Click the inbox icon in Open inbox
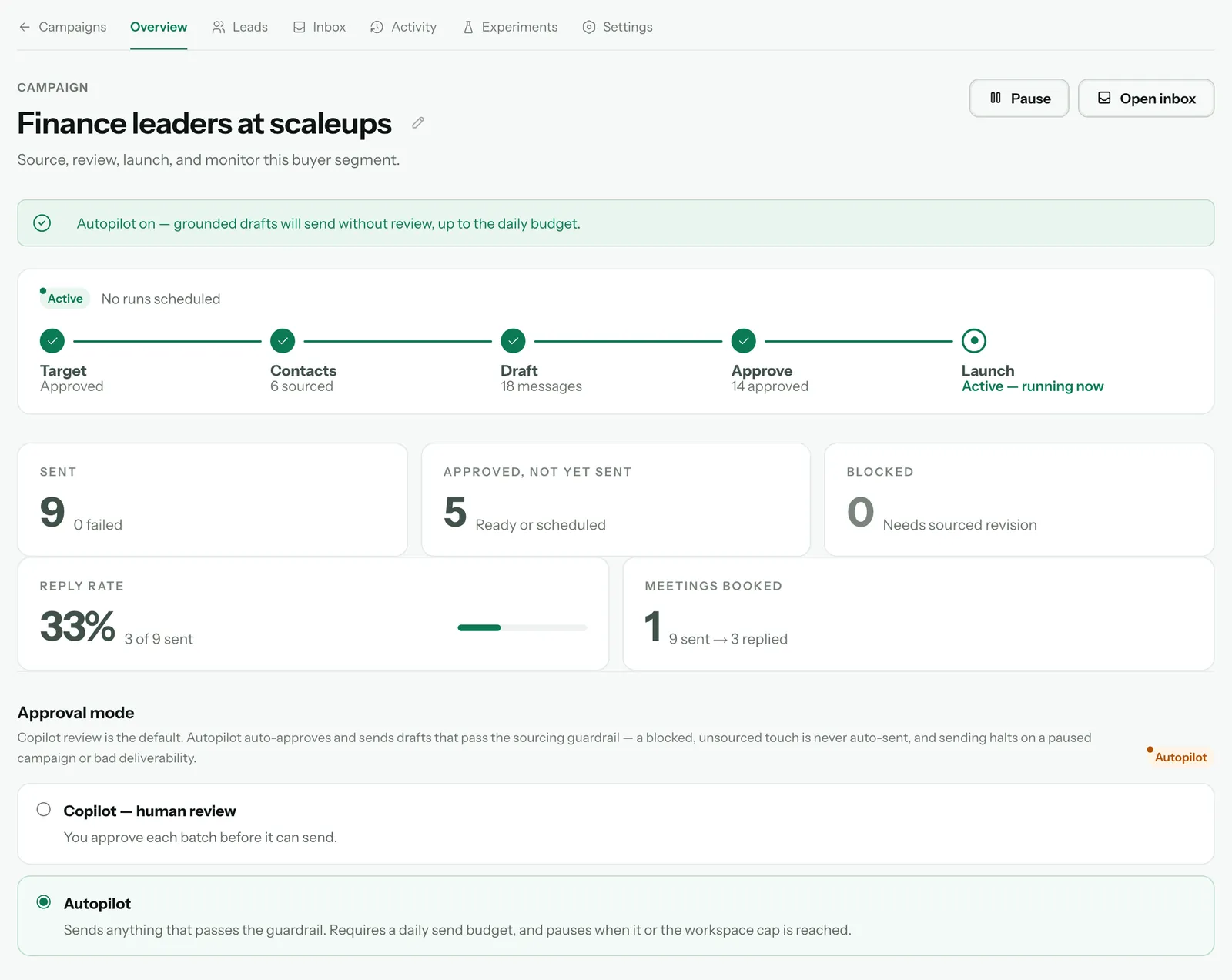Image resolution: width=1232 pixels, height=980 pixels. (1104, 98)
